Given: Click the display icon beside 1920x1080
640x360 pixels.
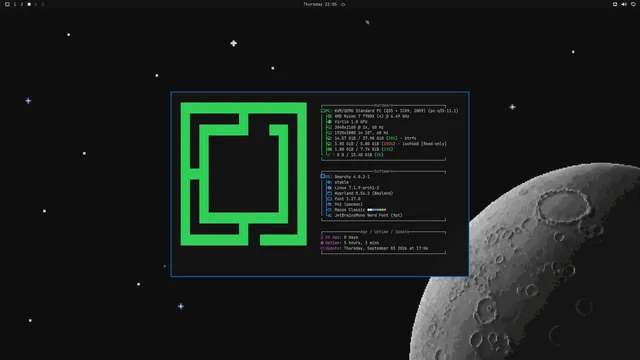Looking at the screenshot, I should pos(329,133).
